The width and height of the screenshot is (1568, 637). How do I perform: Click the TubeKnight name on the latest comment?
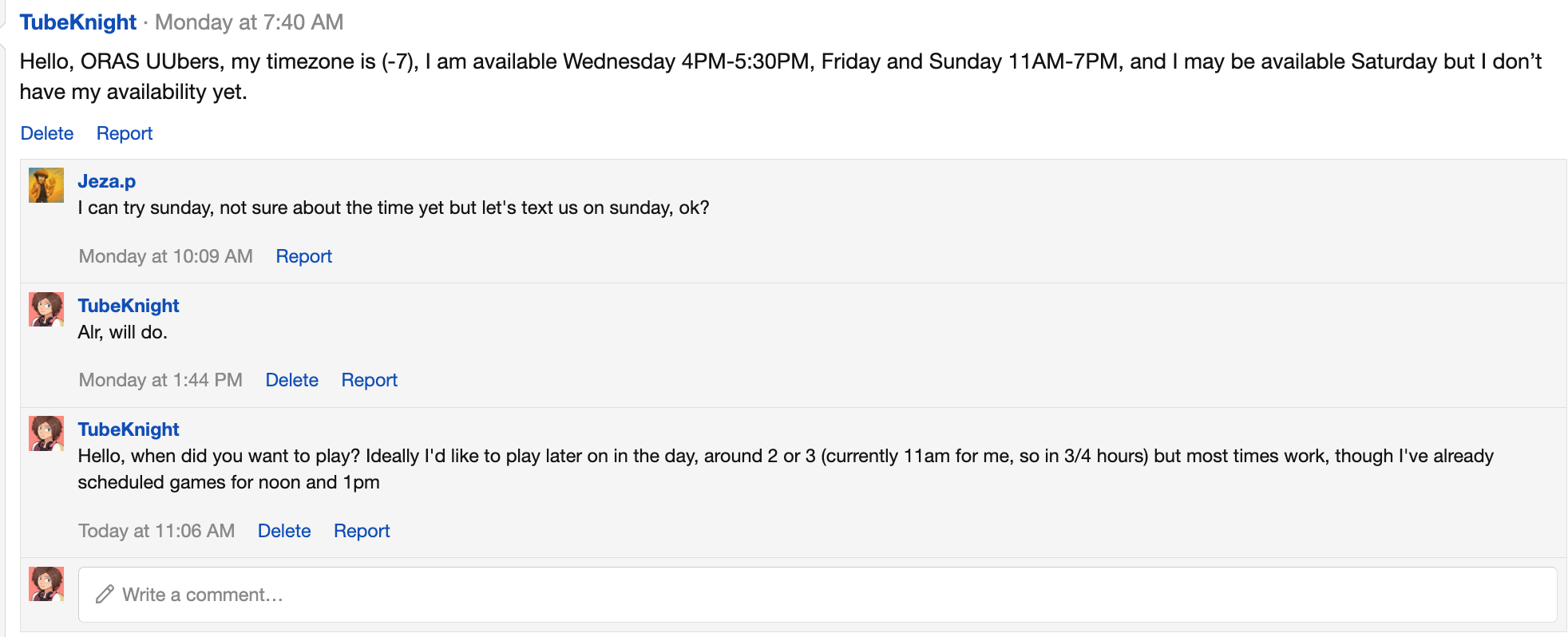[129, 429]
